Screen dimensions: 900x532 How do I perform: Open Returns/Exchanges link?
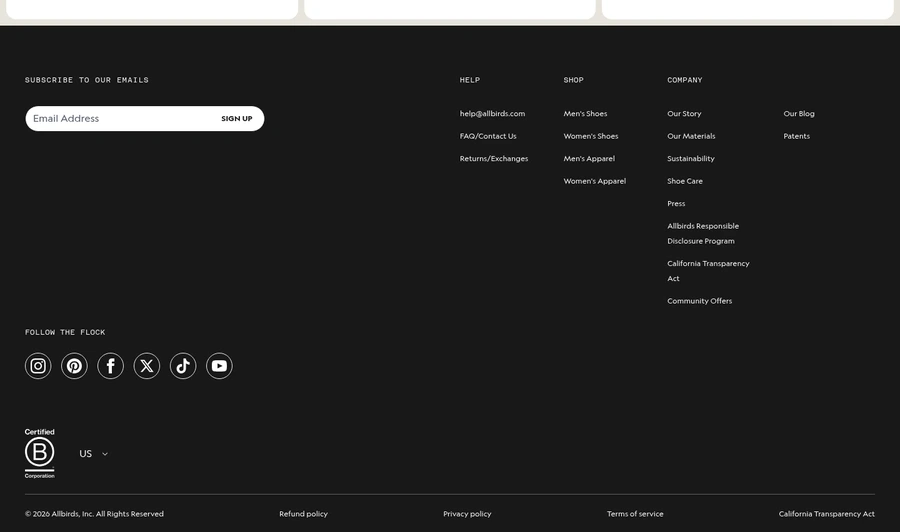494,158
